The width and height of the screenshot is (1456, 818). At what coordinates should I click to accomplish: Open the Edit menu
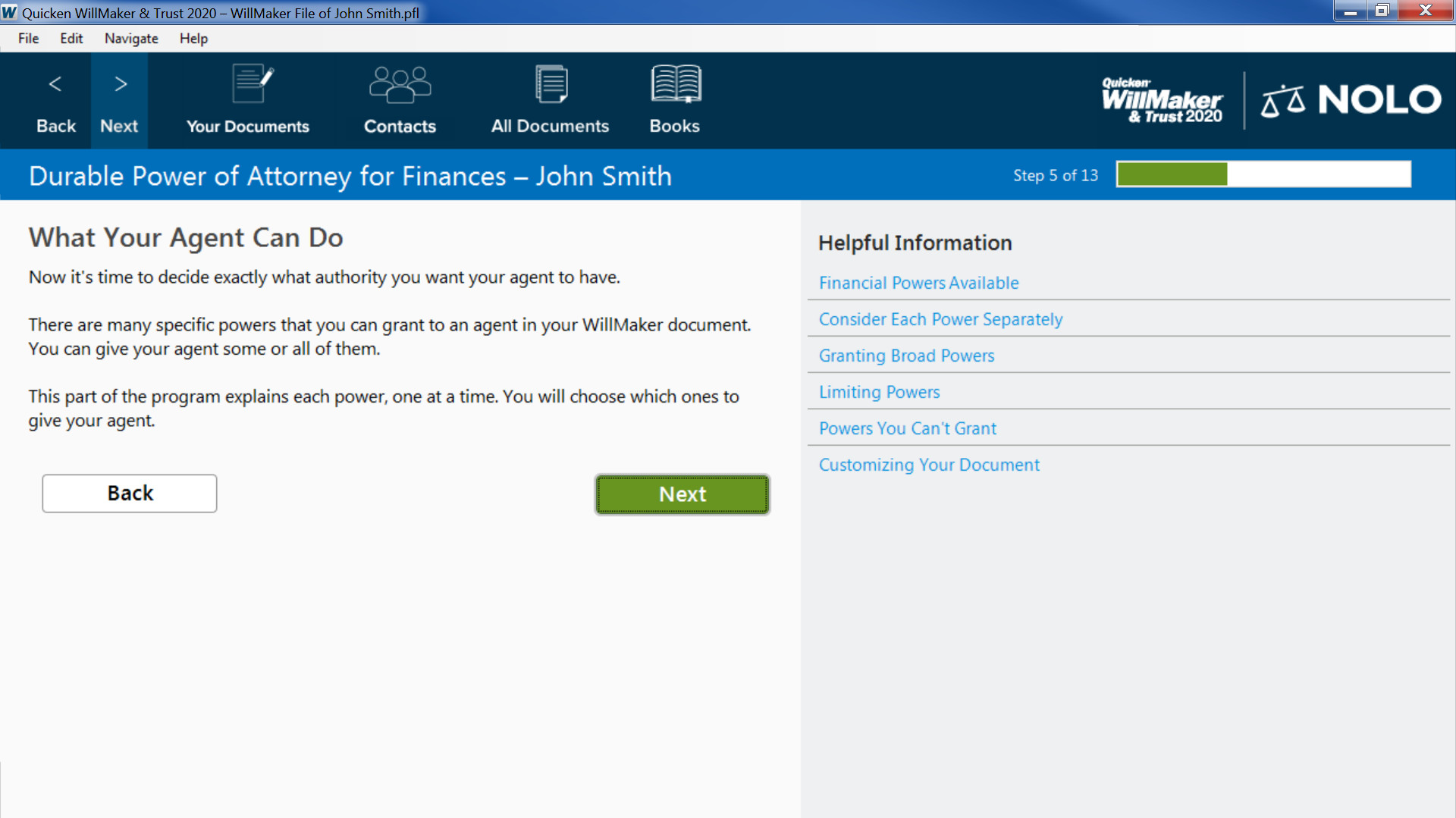point(71,39)
